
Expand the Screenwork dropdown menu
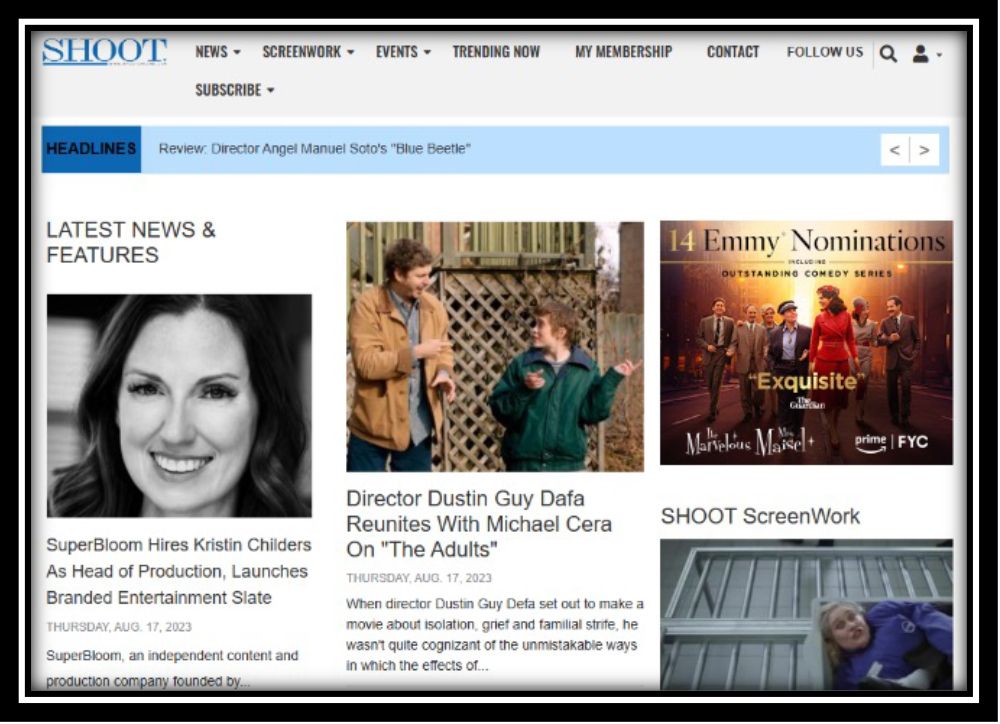point(308,52)
